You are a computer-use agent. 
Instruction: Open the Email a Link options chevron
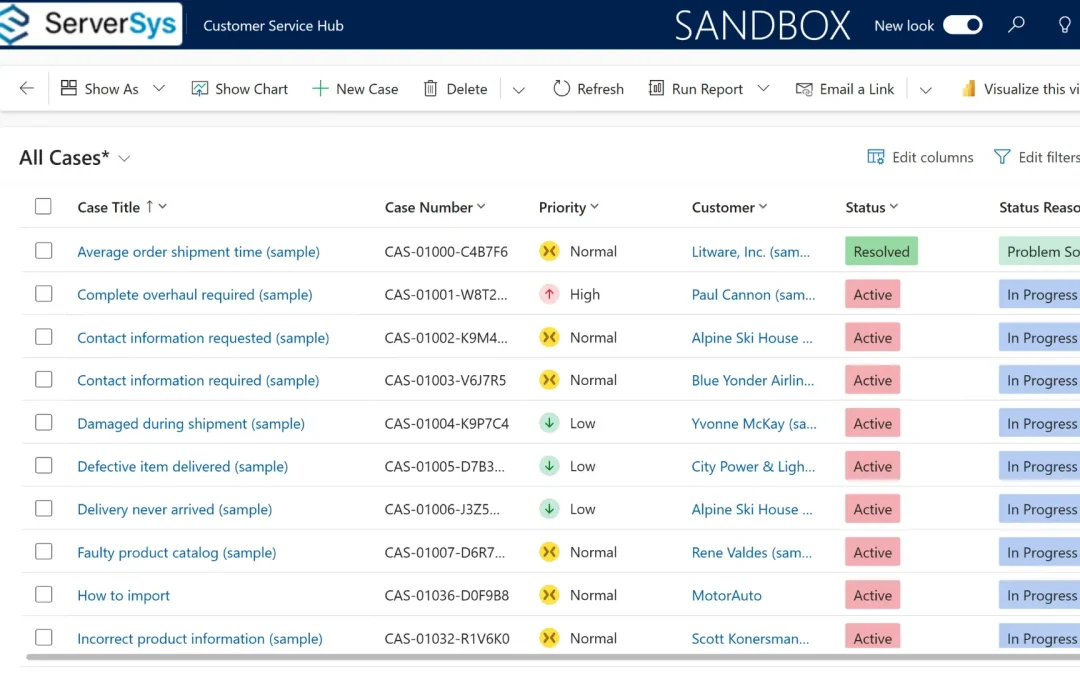[x=926, y=90]
